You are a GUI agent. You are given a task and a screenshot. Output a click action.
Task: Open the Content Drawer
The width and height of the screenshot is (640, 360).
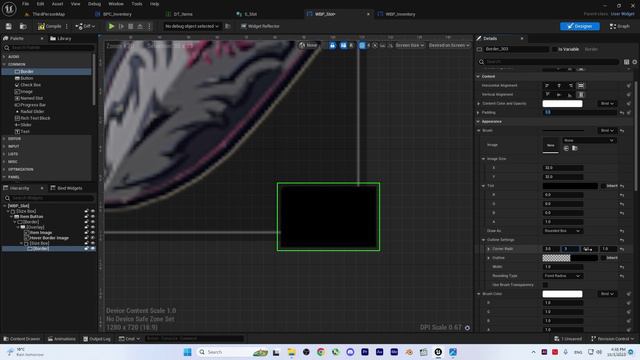[x=22, y=339]
